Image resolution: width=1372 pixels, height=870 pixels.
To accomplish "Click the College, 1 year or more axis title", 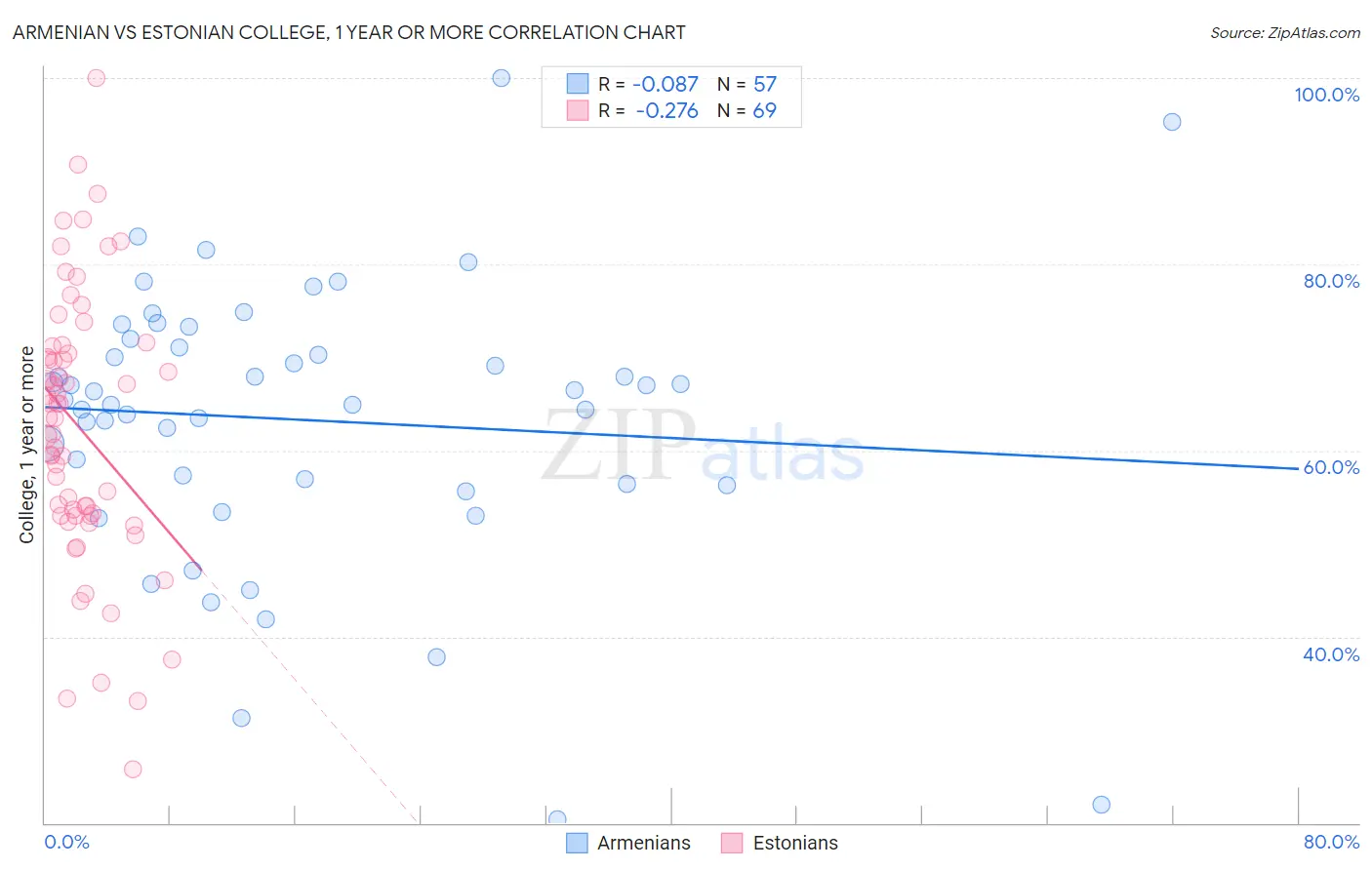I will coord(27,445).
